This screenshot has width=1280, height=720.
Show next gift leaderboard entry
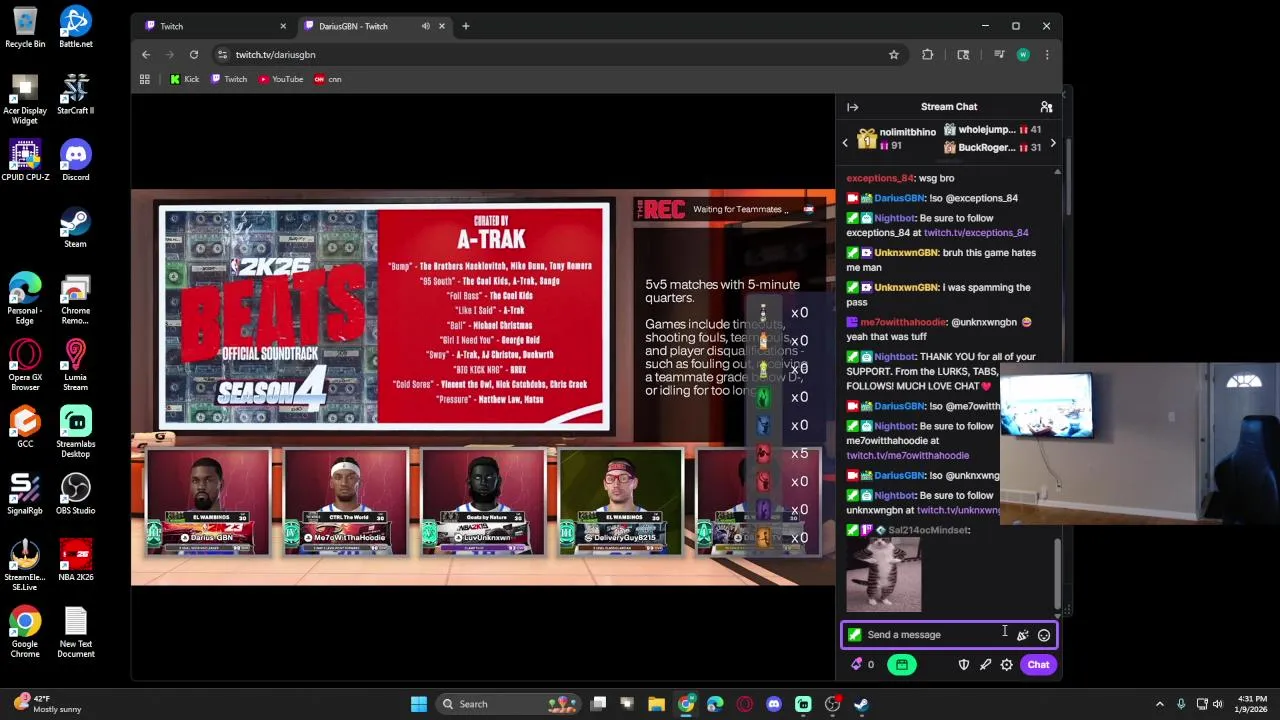(1052, 143)
